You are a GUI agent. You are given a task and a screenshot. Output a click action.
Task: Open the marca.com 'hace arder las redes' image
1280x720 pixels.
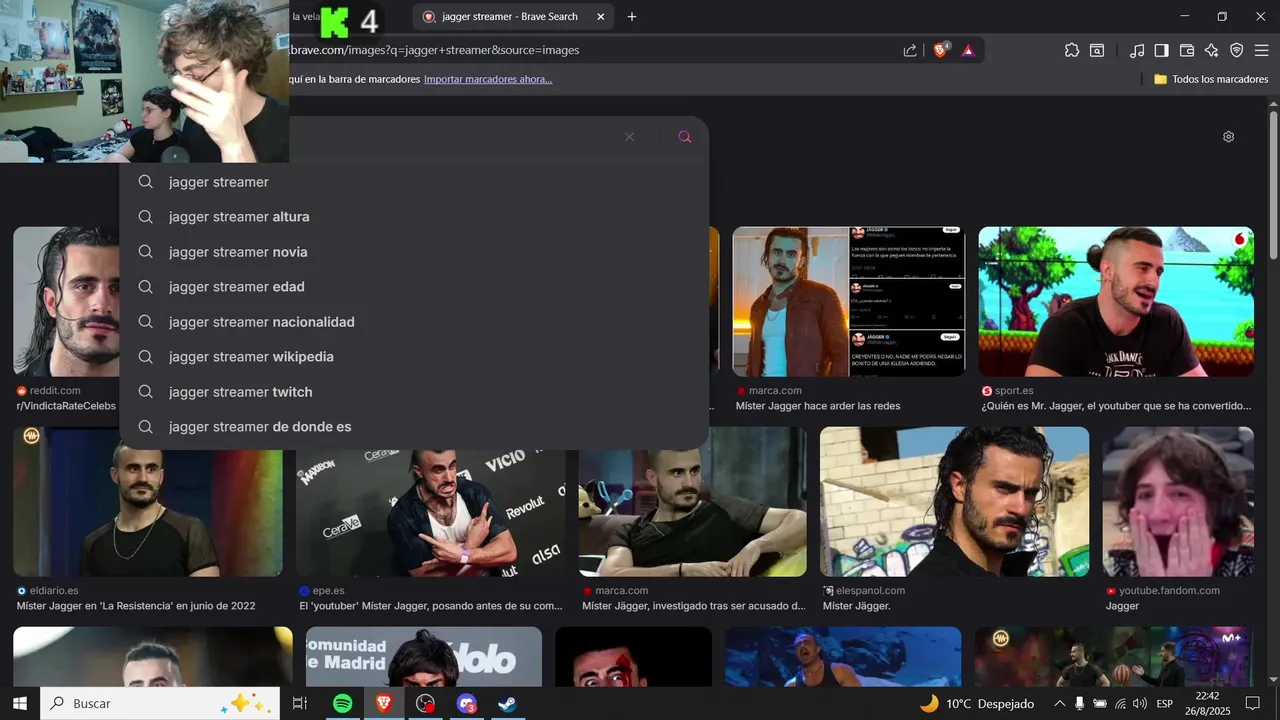click(849, 302)
